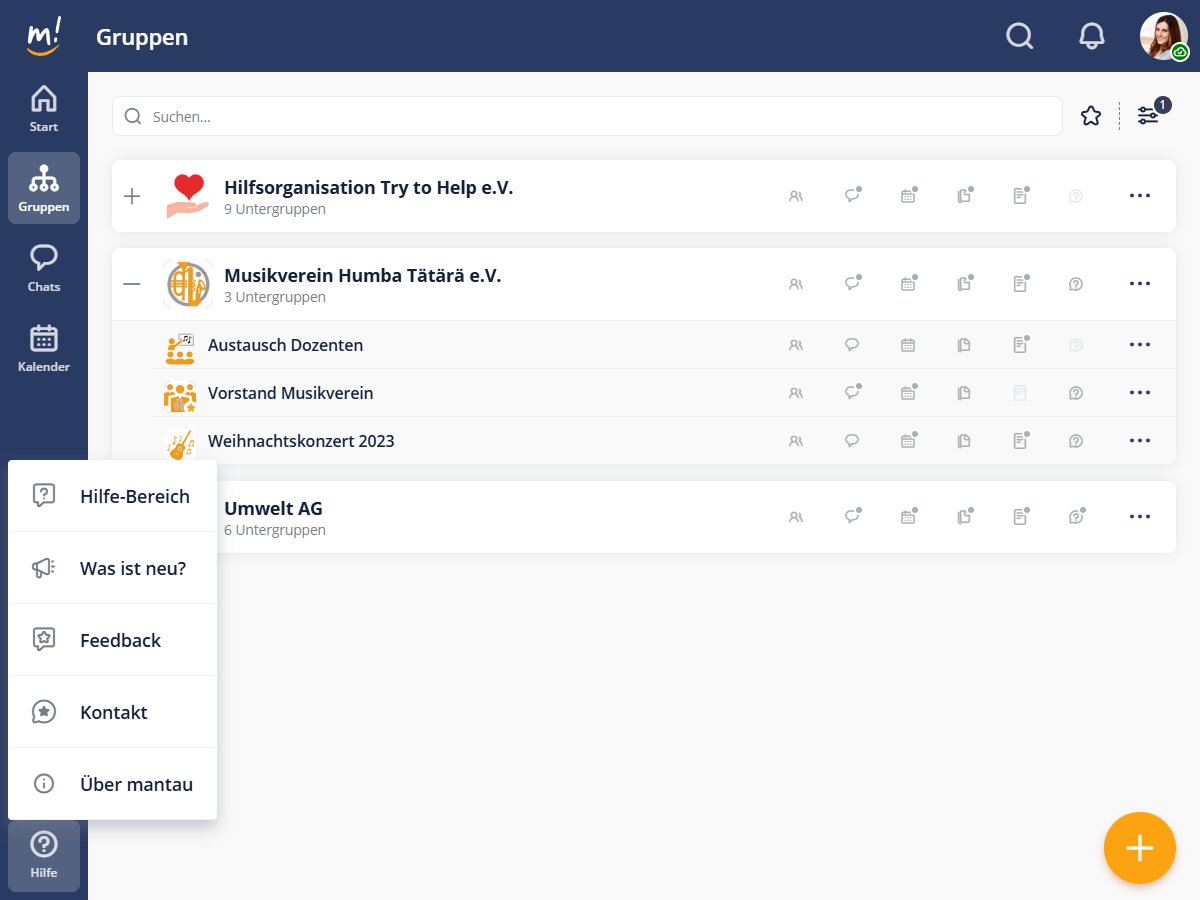Click the search magnifier in the header
The width and height of the screenshot is (1200, 900).
pos(1019,37)
